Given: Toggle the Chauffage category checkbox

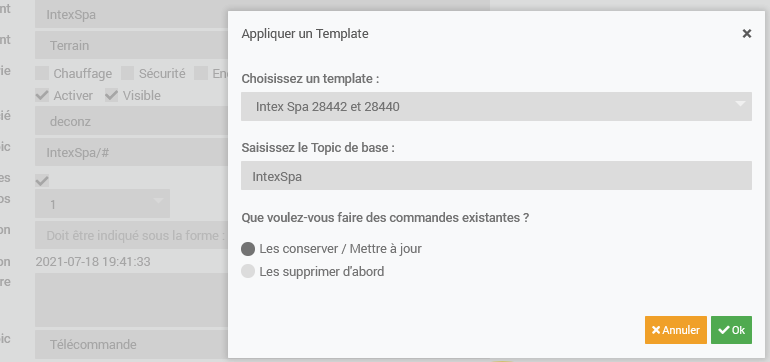Looking at the screenshot, I should point(42,74).
